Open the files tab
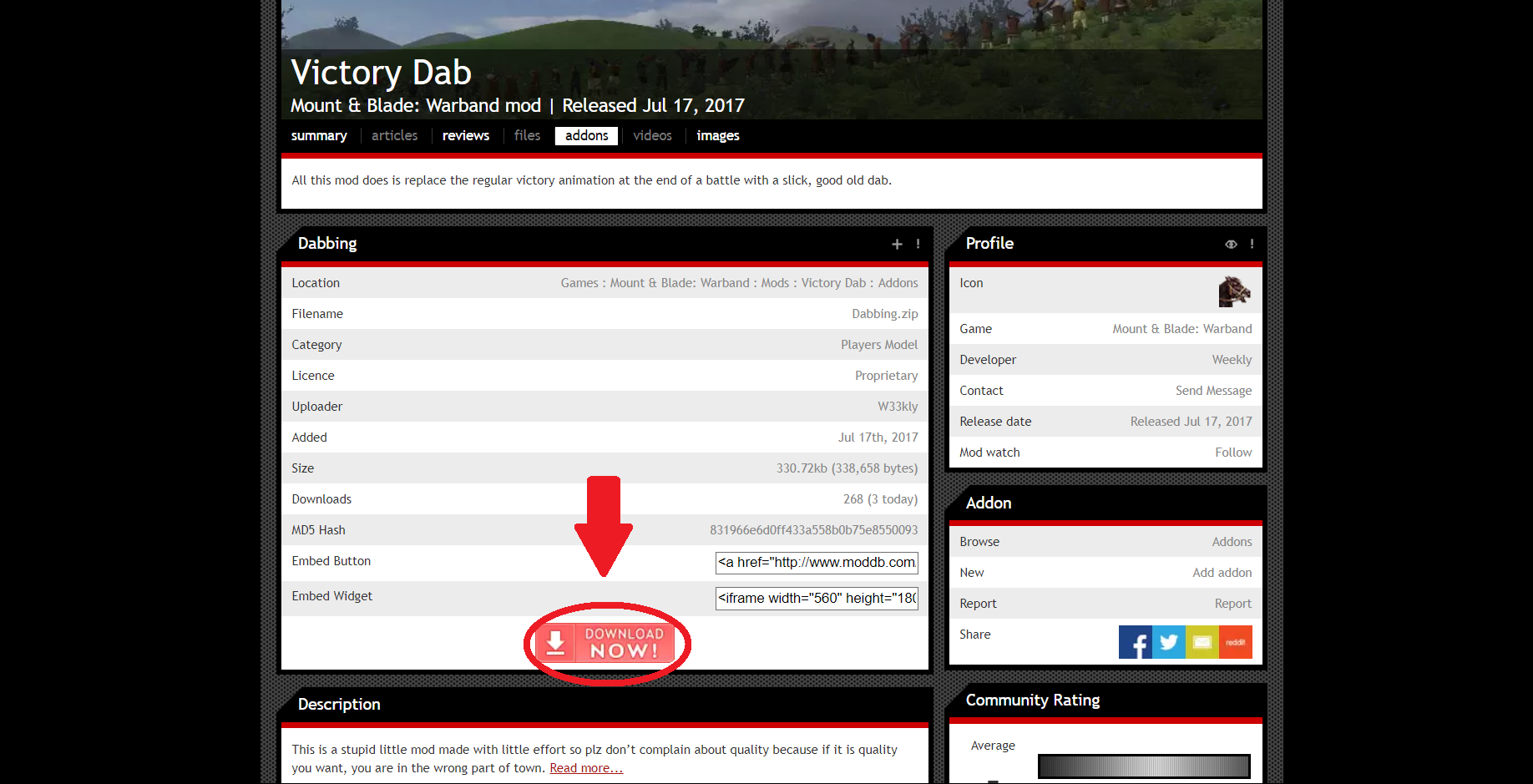This screenshot has height=784, width=1533. (527, 135)
